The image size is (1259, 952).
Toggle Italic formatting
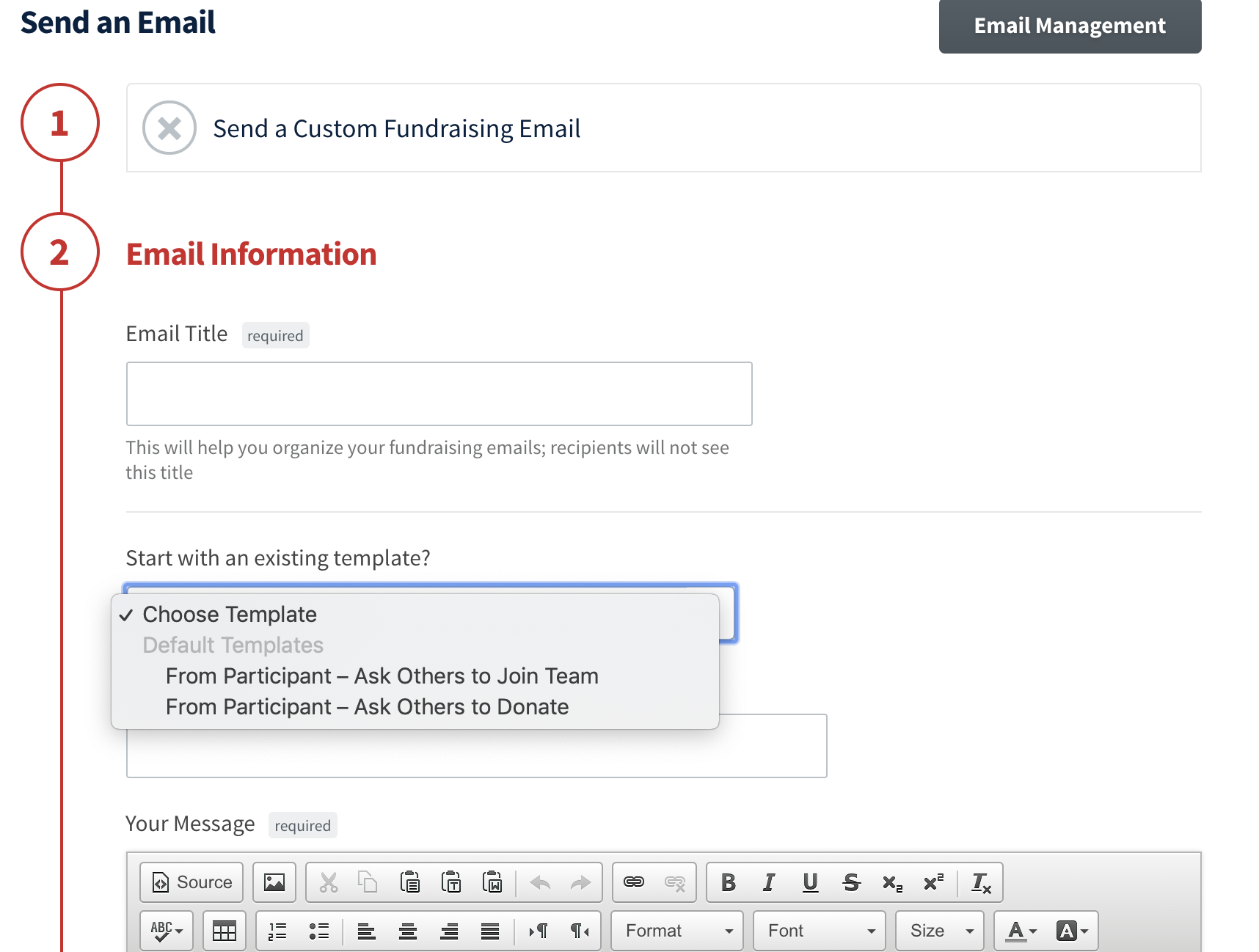(x=769, y=882)
